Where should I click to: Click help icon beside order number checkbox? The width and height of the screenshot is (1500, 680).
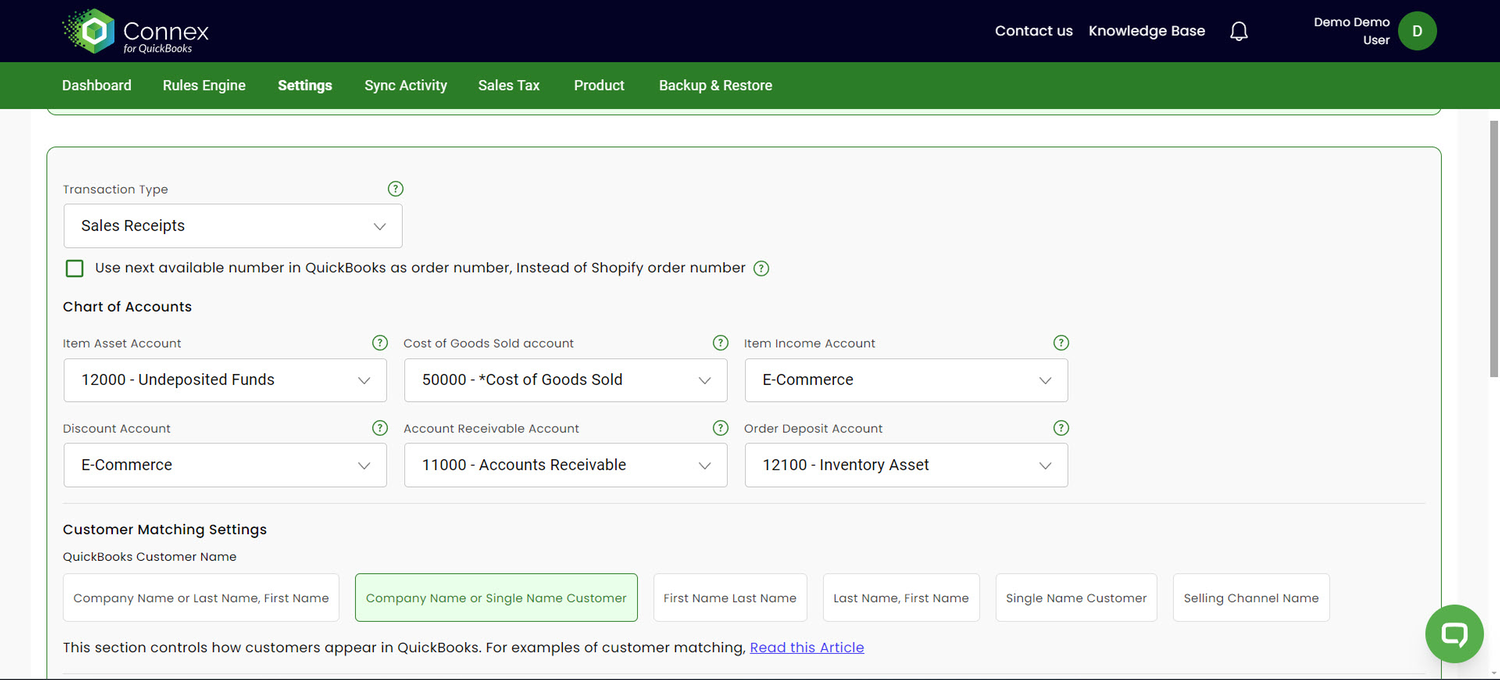pos(761,268)
